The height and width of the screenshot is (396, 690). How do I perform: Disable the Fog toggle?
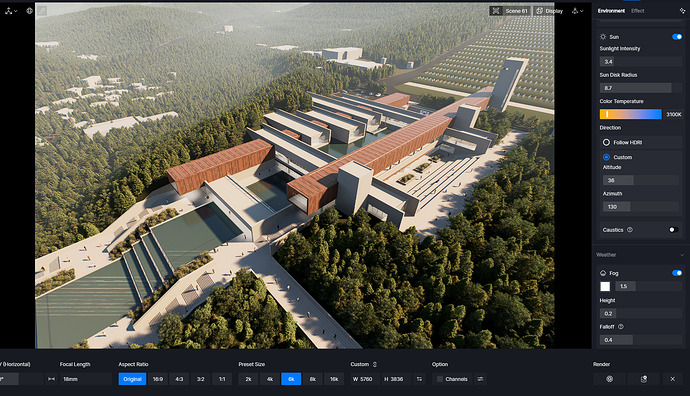[677, 273]
